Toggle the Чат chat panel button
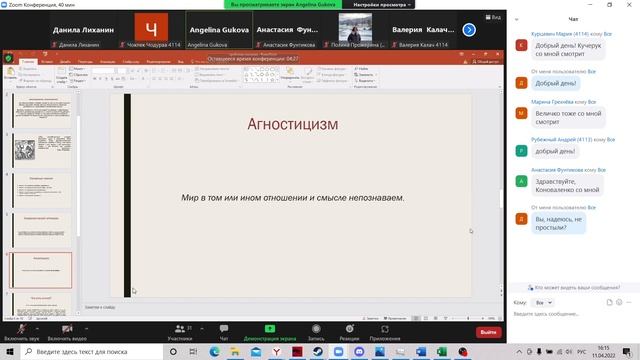This screenshot has width=640, height=360. coord(224,332)
